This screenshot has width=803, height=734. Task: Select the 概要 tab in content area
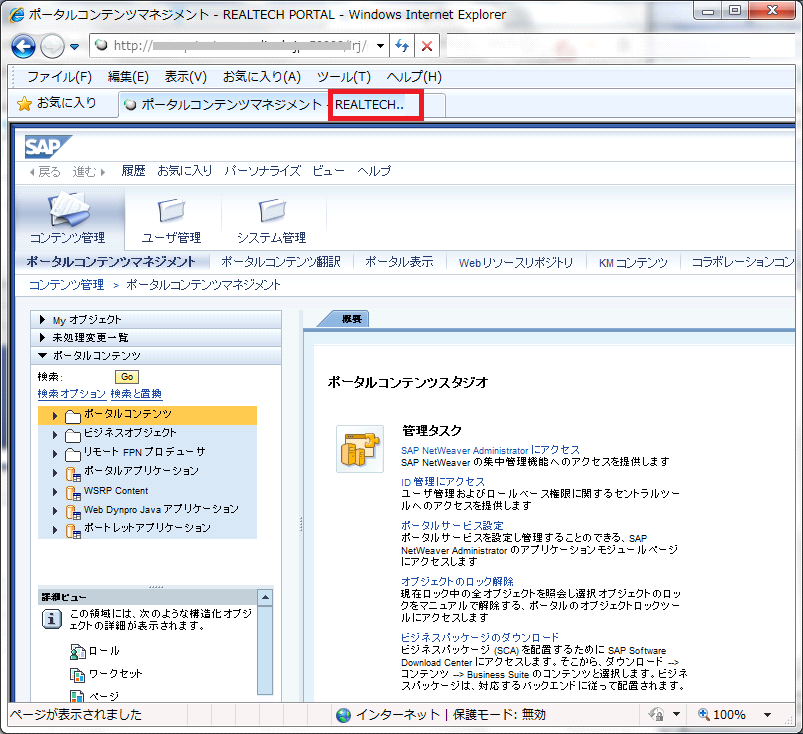tap(352, 319)
